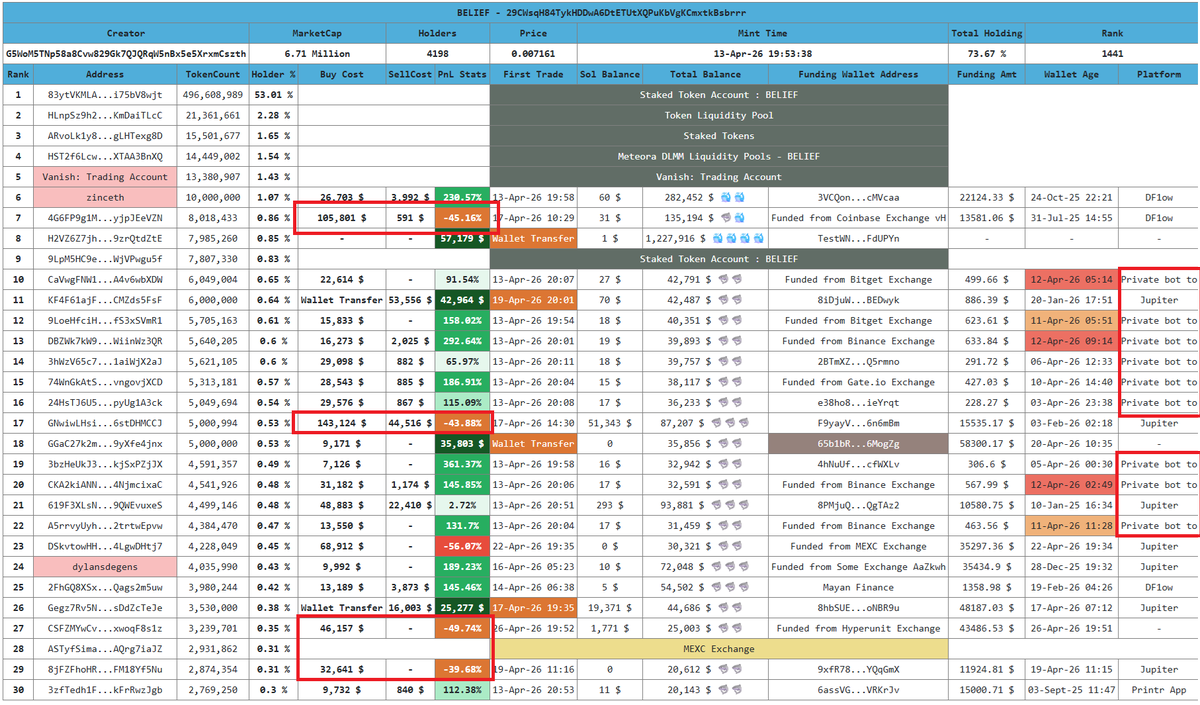Click the 143,124 $ buy cost
Screen dimensions: 1200x705
(x=341, y=423)
